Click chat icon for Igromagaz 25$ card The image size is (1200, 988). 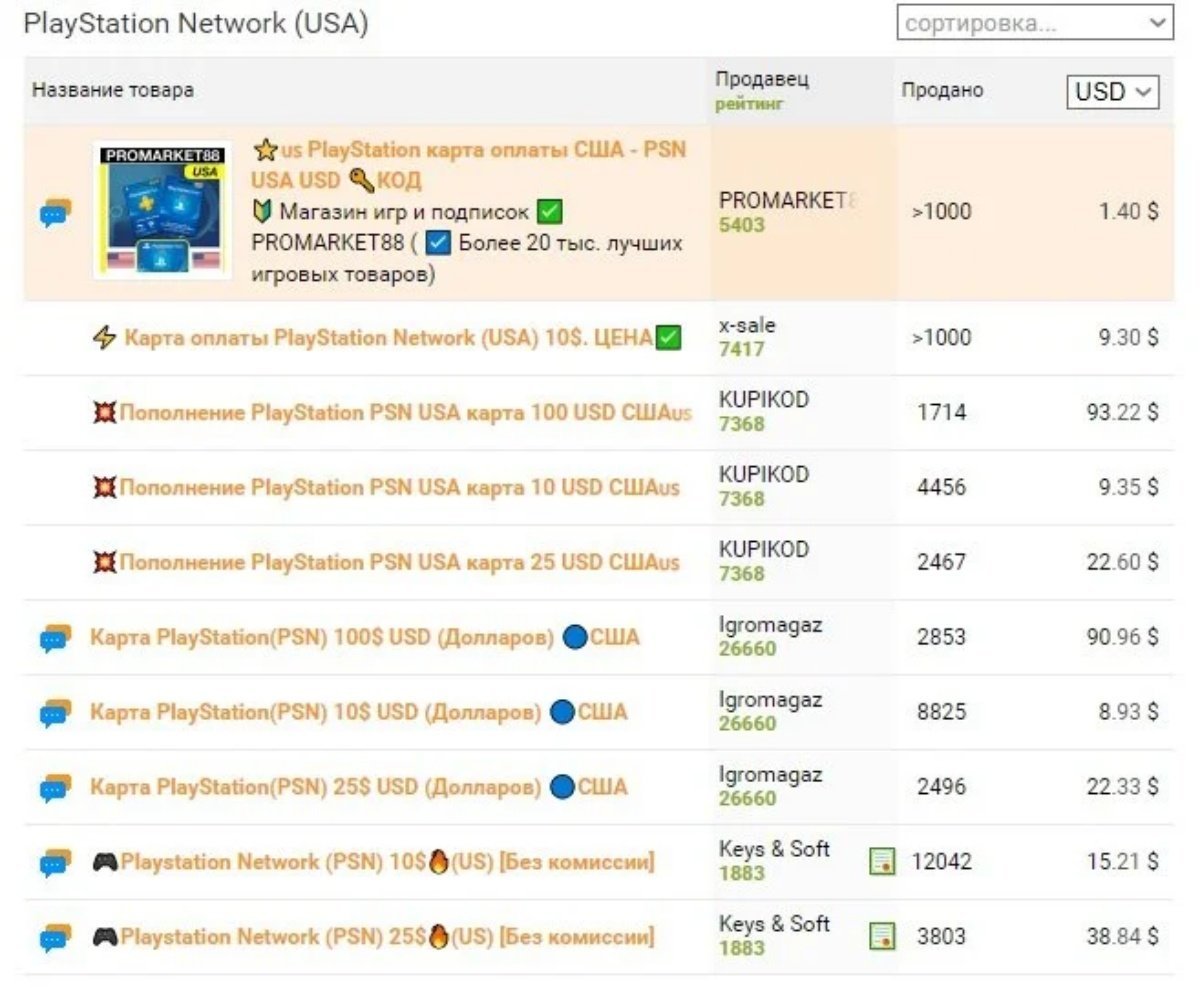(55, 787)
